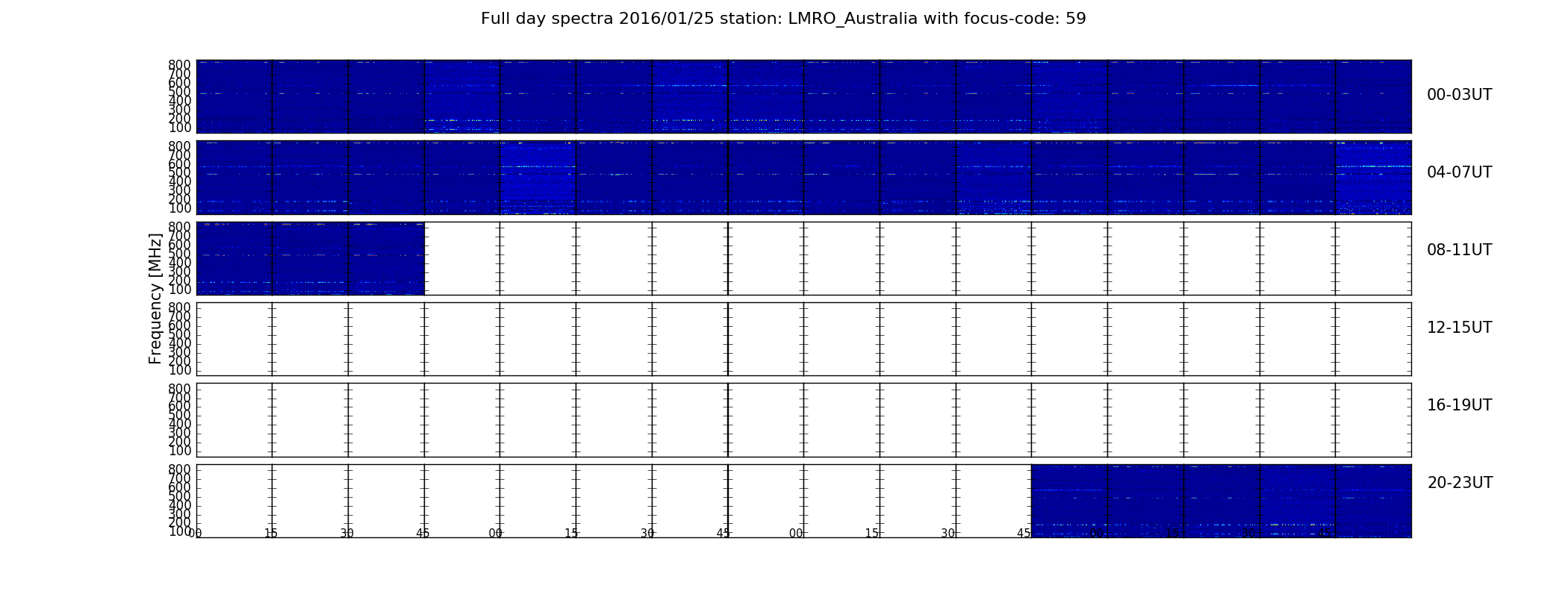Select the partial spectrogram in 08-11UT row

tap(311, 258)
